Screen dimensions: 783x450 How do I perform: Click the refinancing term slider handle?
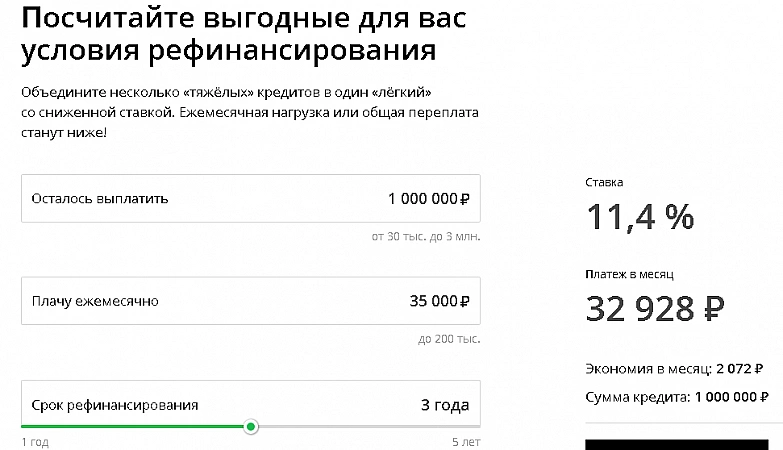click(251, 427)
